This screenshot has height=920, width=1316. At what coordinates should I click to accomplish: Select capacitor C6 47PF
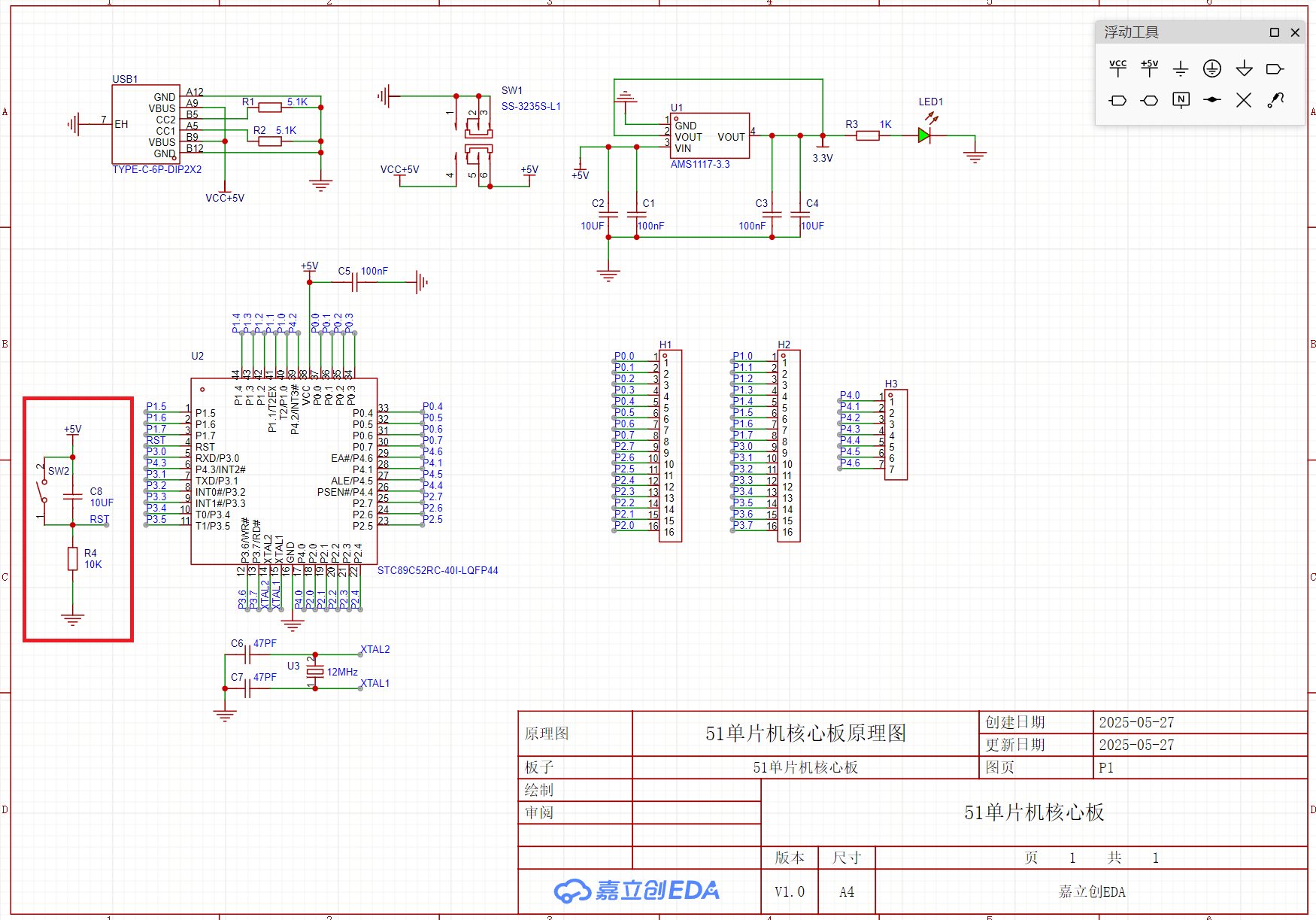[x=246, y=654]
